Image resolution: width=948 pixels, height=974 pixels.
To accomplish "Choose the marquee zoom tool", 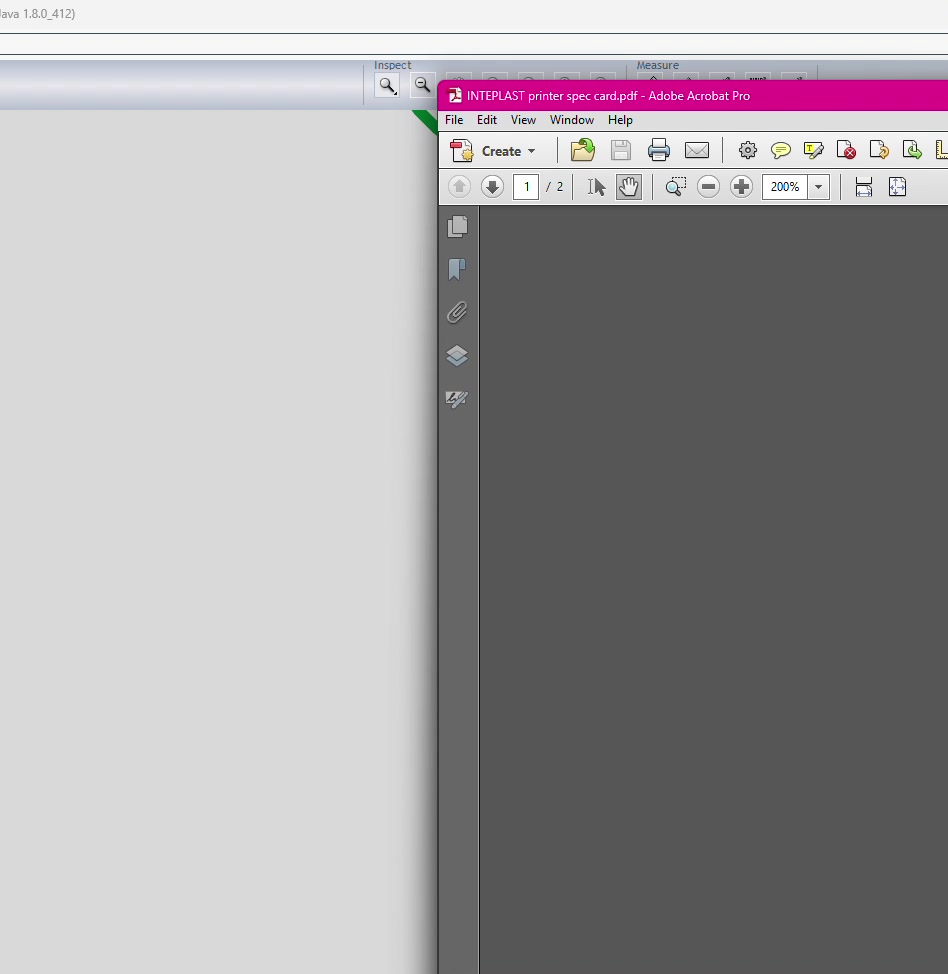I will (x=675, y=187).
